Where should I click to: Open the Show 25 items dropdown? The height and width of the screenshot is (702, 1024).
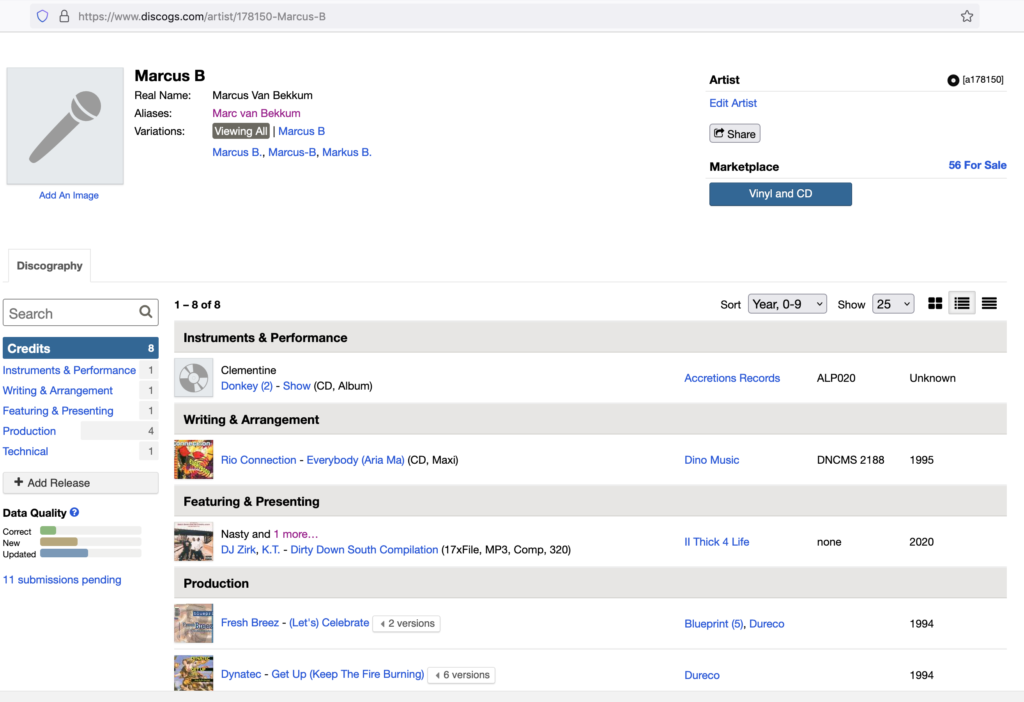[893, 304]
